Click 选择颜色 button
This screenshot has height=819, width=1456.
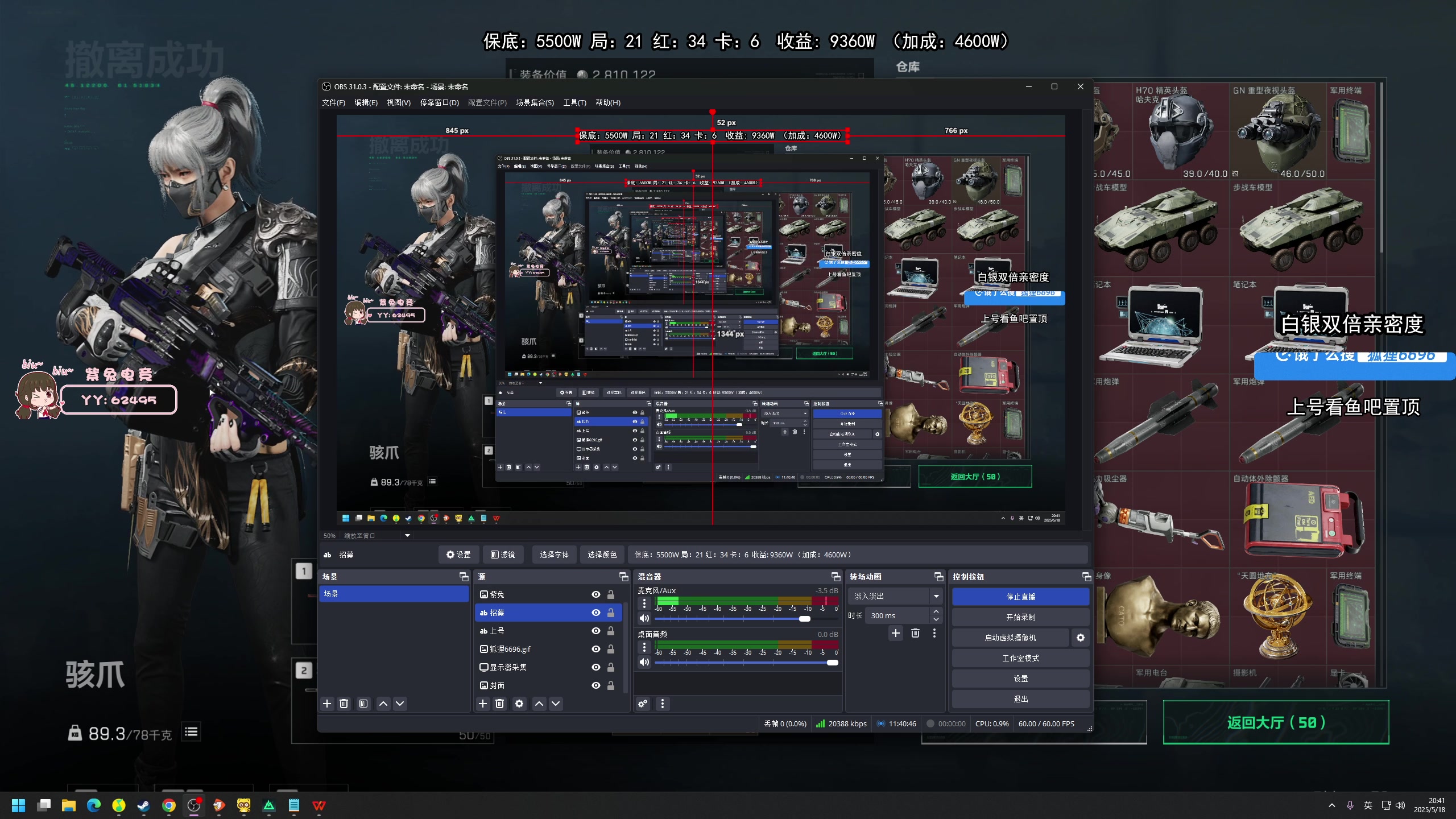602,555
